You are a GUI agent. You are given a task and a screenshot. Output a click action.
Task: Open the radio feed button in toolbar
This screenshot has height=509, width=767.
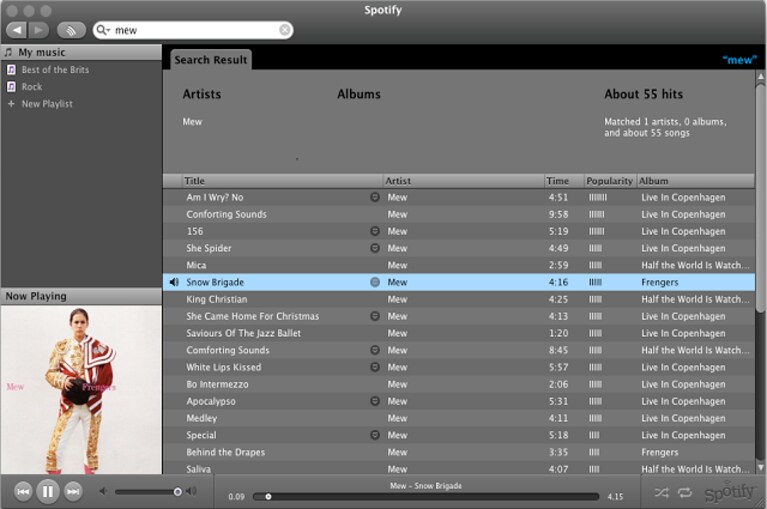click(x=71, y=30)
